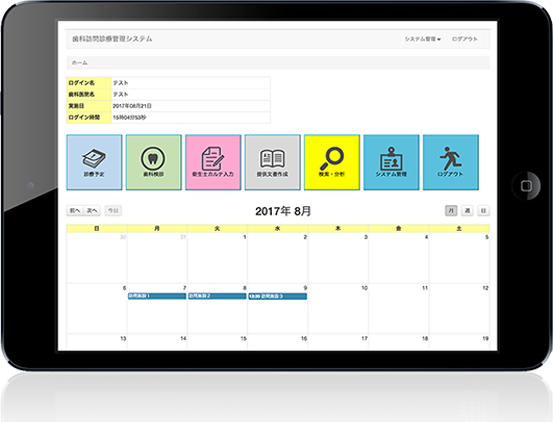Click the 火 weekday column header
Image resolution: width=553 pixels, height=422 pixels.
point(217,228)
